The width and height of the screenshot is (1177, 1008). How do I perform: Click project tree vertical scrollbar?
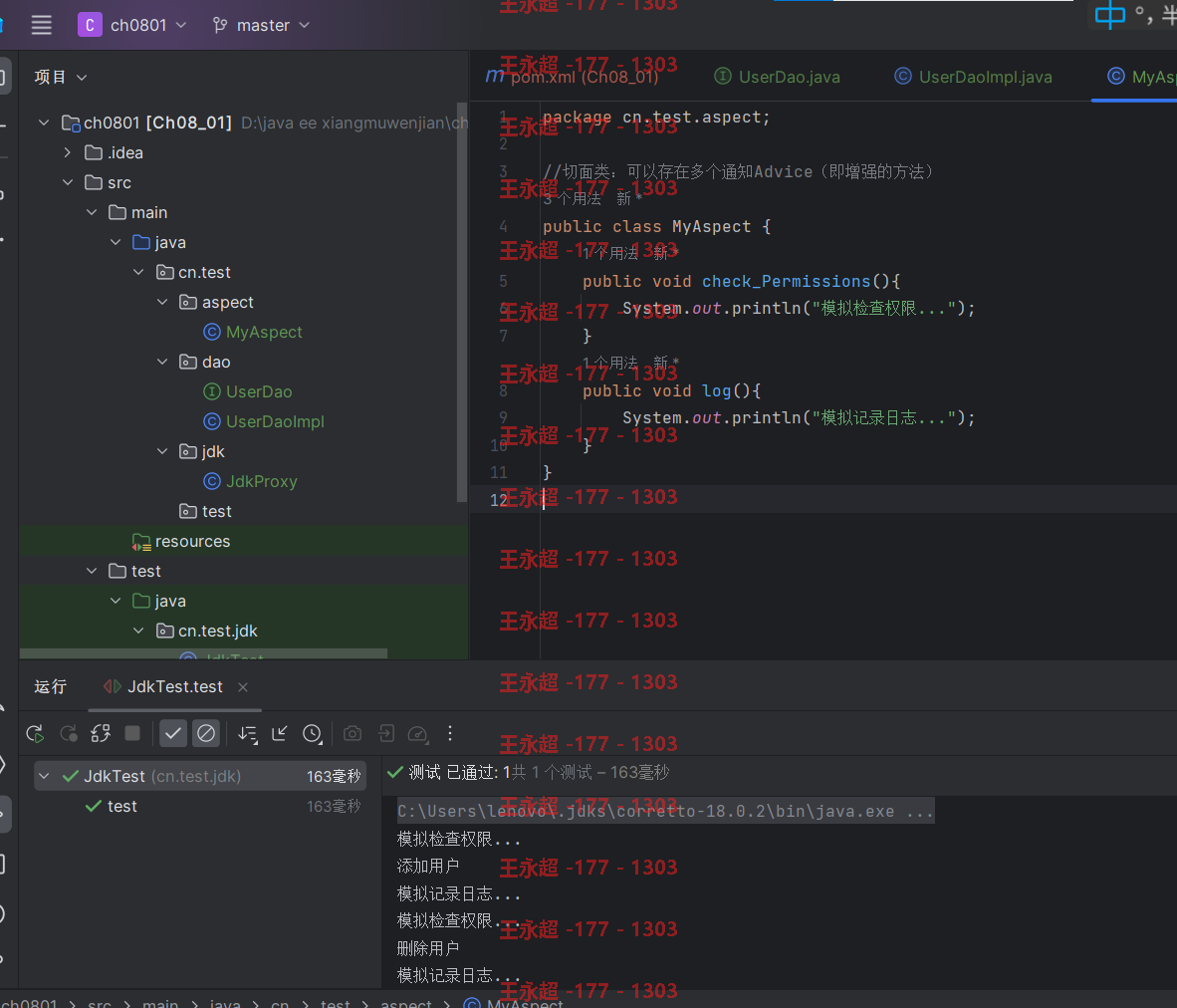(x=461, y=301)
